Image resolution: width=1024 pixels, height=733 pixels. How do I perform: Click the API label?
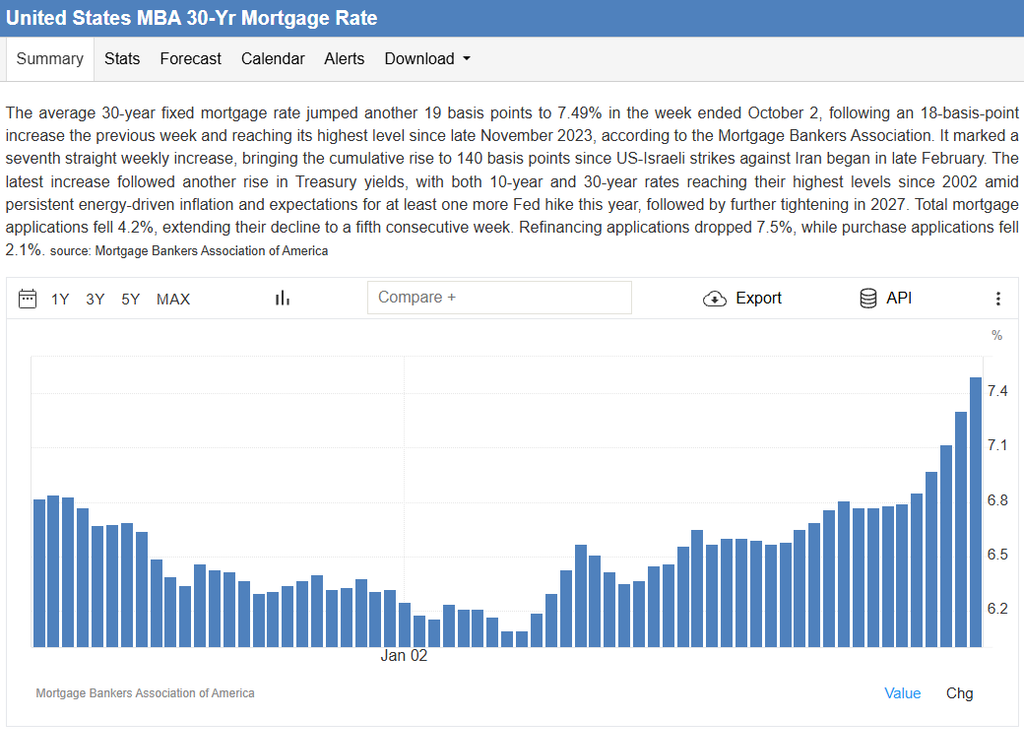tap(899, 298)
